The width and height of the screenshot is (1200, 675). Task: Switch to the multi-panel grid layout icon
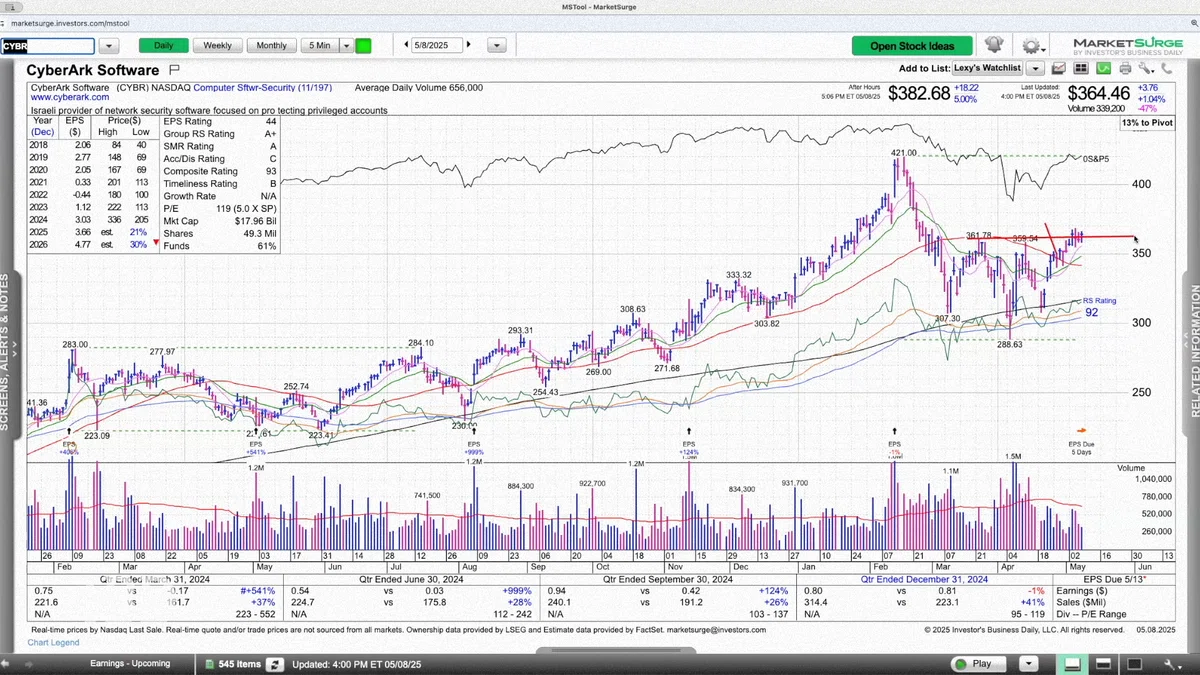[1081, 68]
